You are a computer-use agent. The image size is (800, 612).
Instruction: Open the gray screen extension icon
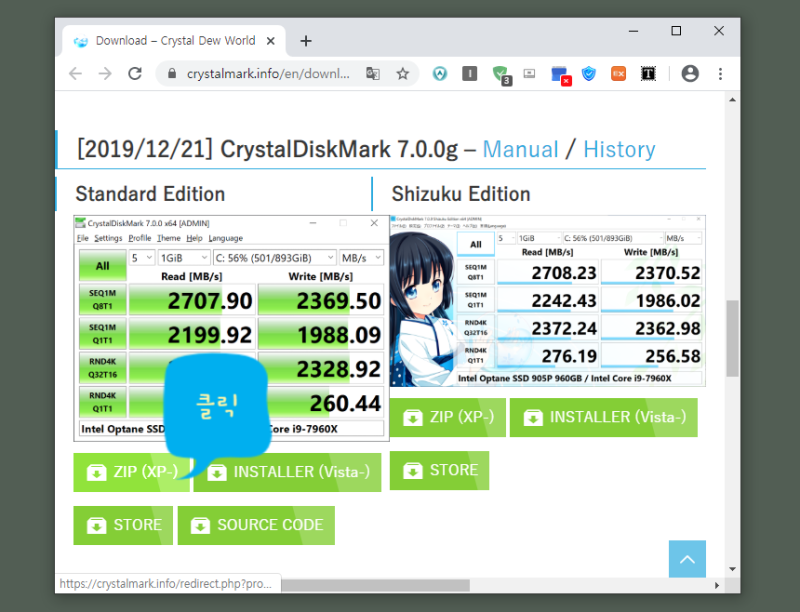pos(529,74)
